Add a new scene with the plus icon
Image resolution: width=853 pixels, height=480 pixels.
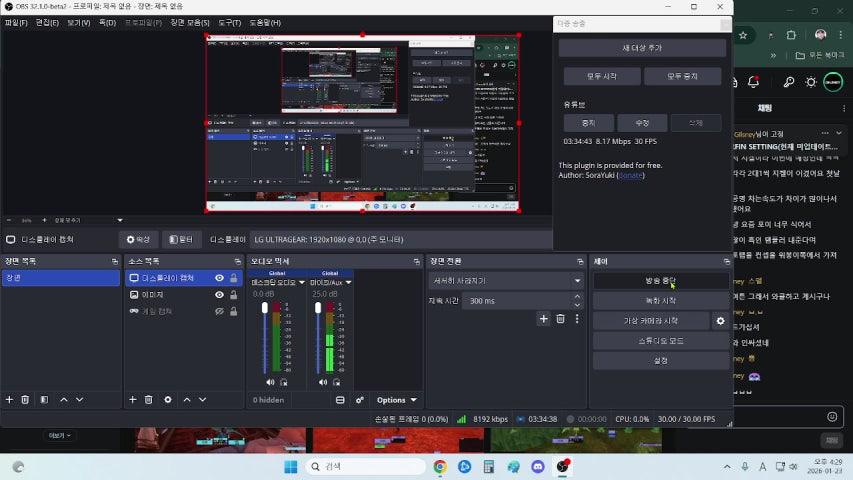[10, 399]
